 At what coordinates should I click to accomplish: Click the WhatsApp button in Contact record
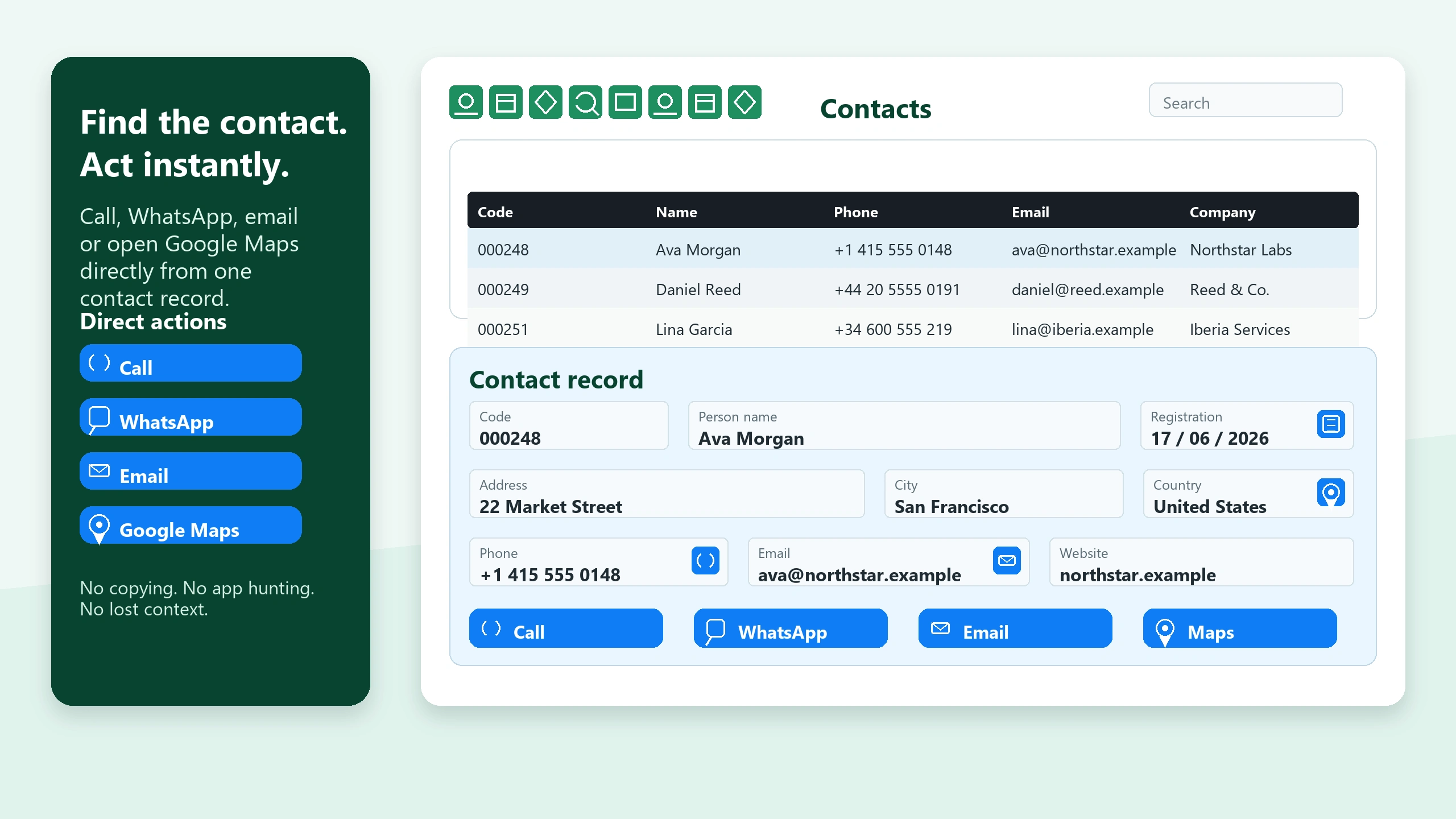(x=791, y=628)
